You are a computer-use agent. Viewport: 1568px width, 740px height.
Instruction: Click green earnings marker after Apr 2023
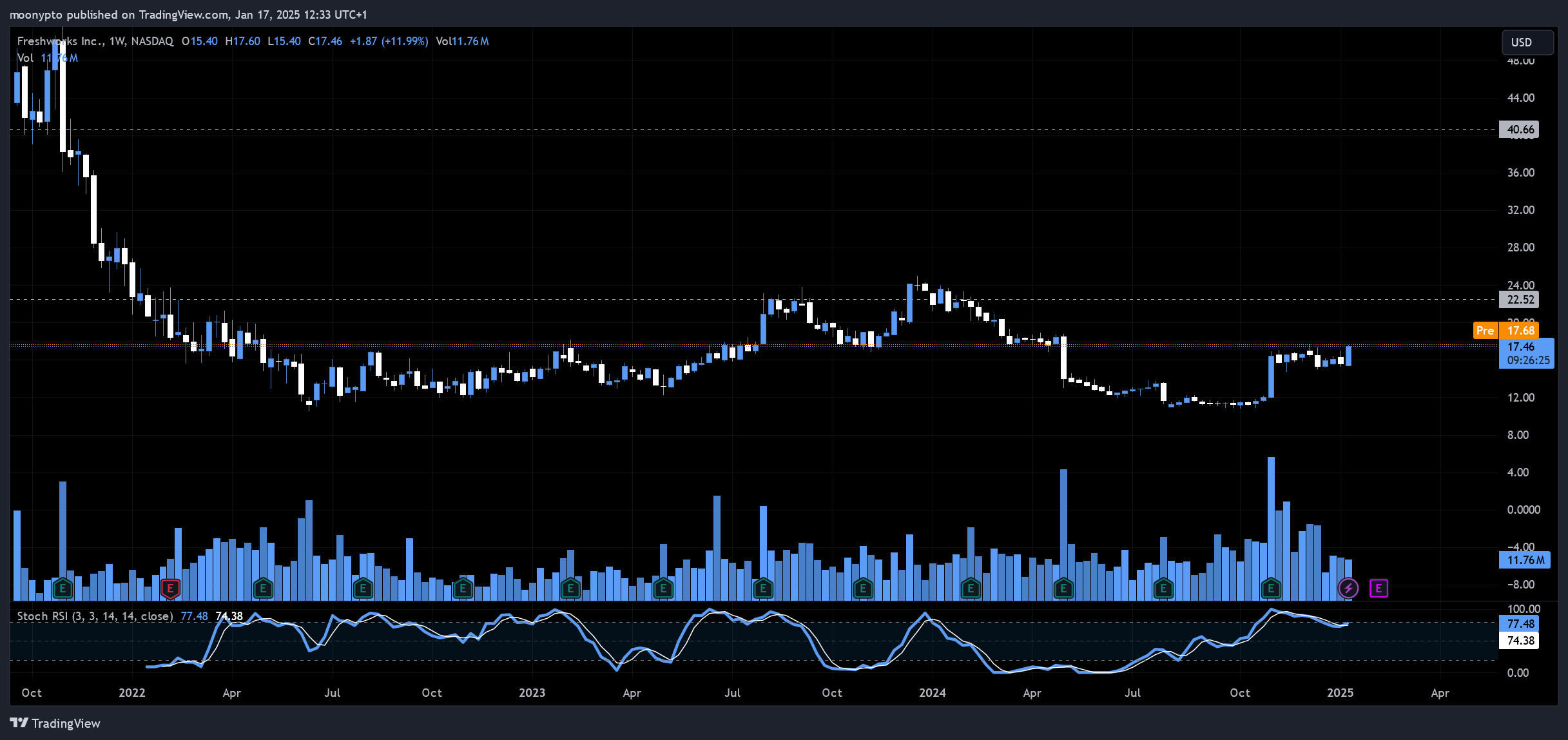coord(663,588)
